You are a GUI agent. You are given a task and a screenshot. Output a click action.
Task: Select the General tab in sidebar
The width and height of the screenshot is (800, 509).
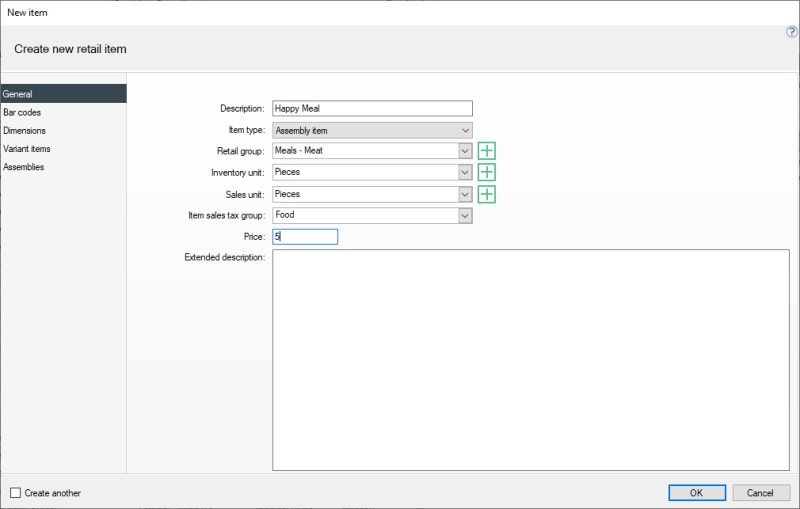click(x=63, y=94)
